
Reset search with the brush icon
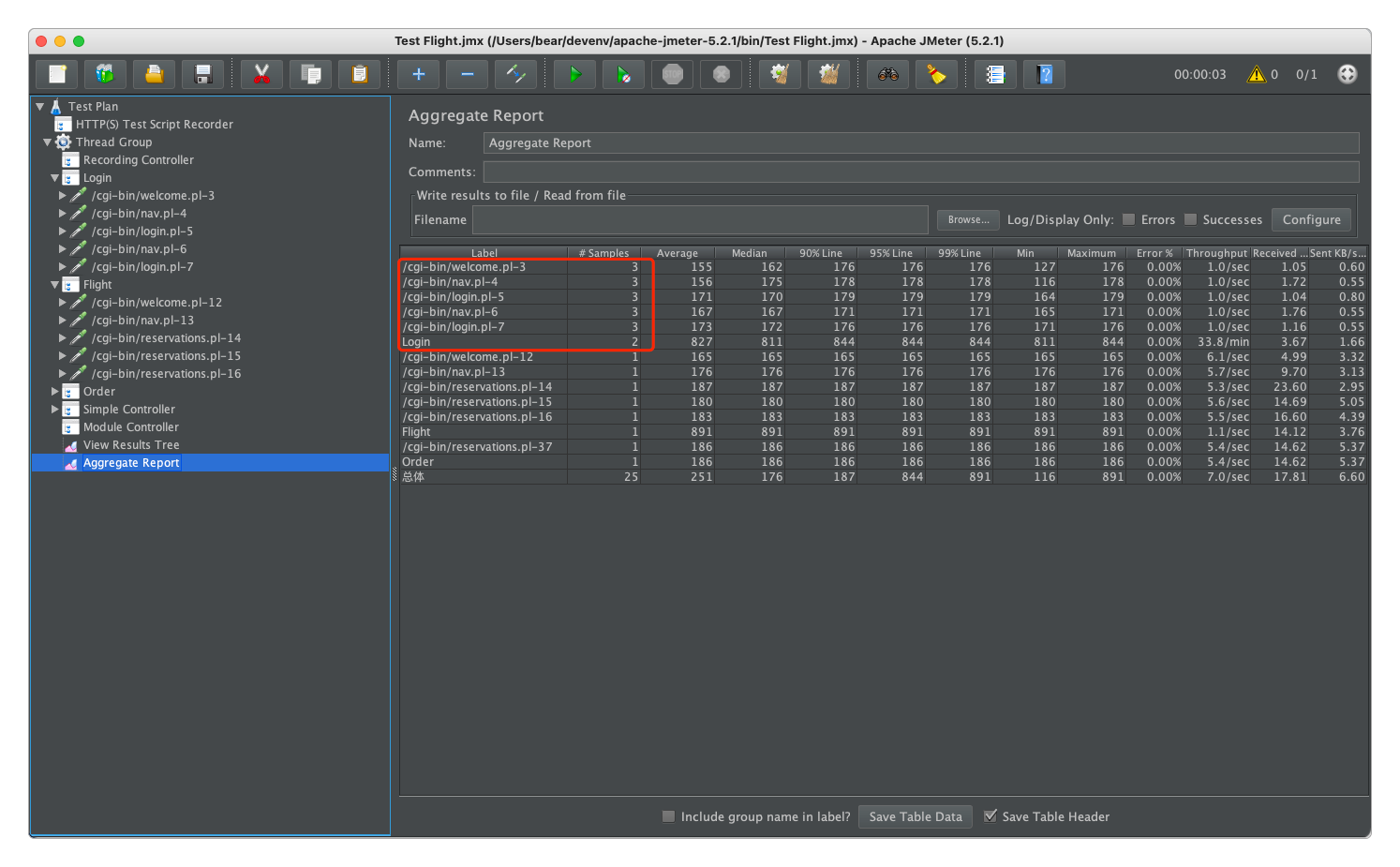pos(936,74)
